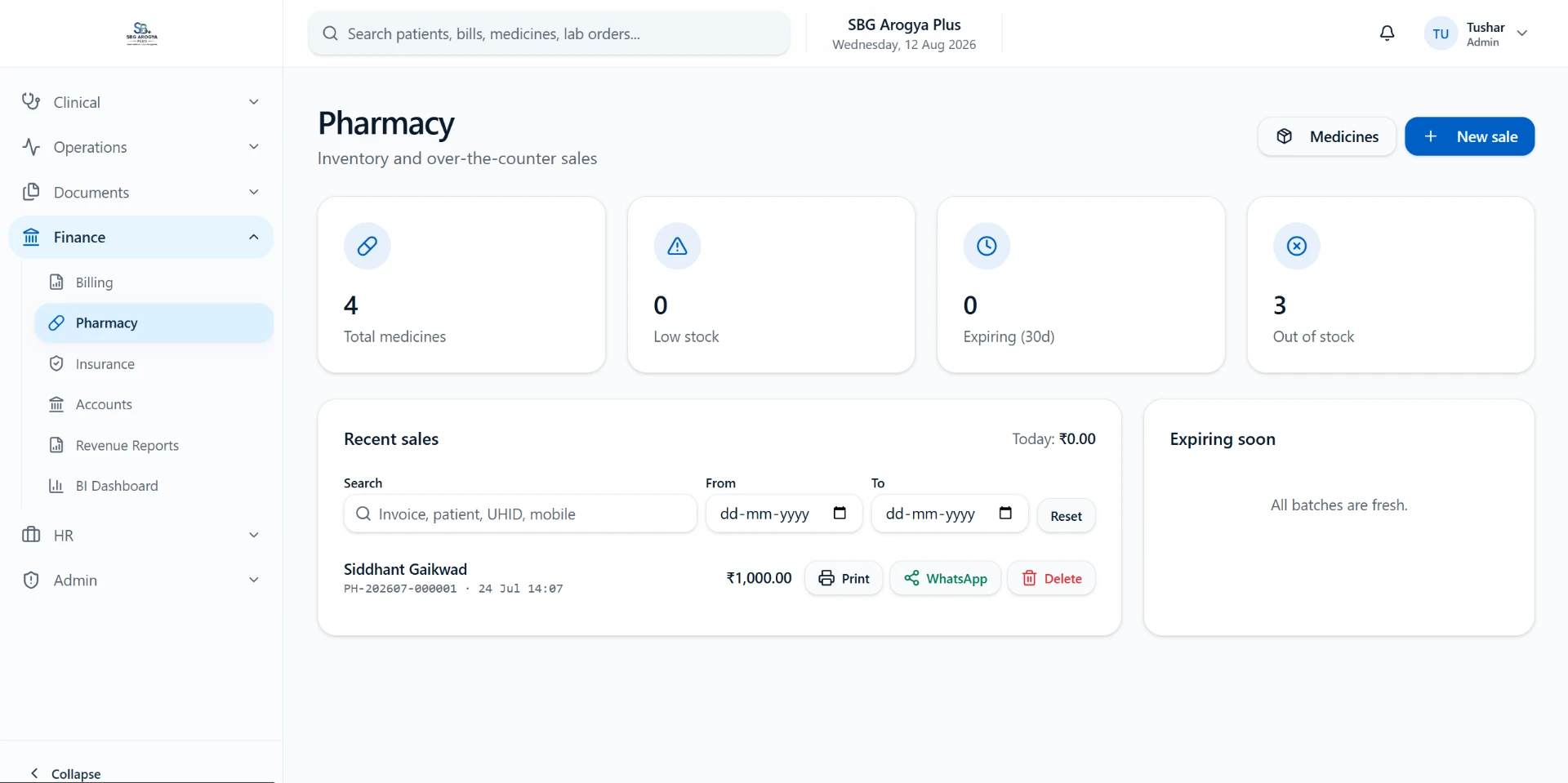The image size is (1568, 783).
Task: Print Siddhant Gaikwad's invoice
Action: 844,578
